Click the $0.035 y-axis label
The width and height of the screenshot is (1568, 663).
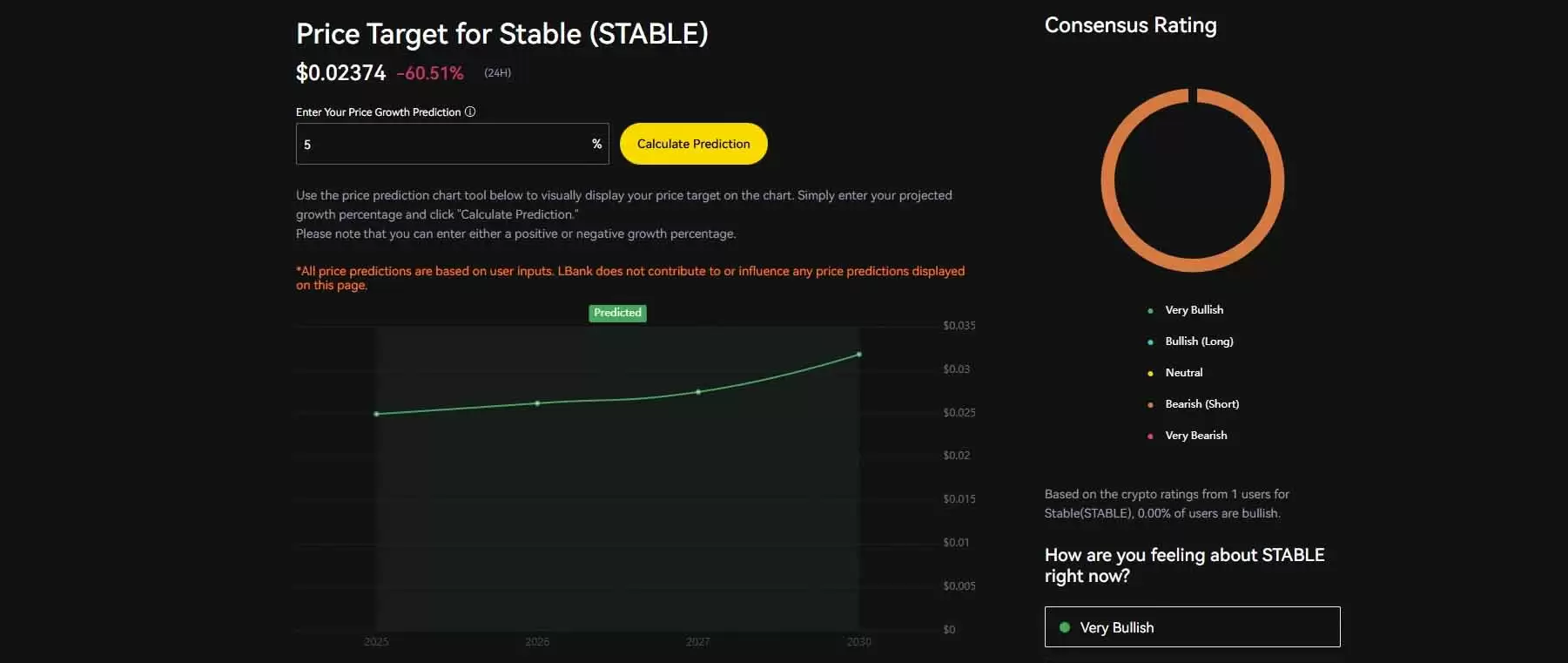(x=959, y=325)
